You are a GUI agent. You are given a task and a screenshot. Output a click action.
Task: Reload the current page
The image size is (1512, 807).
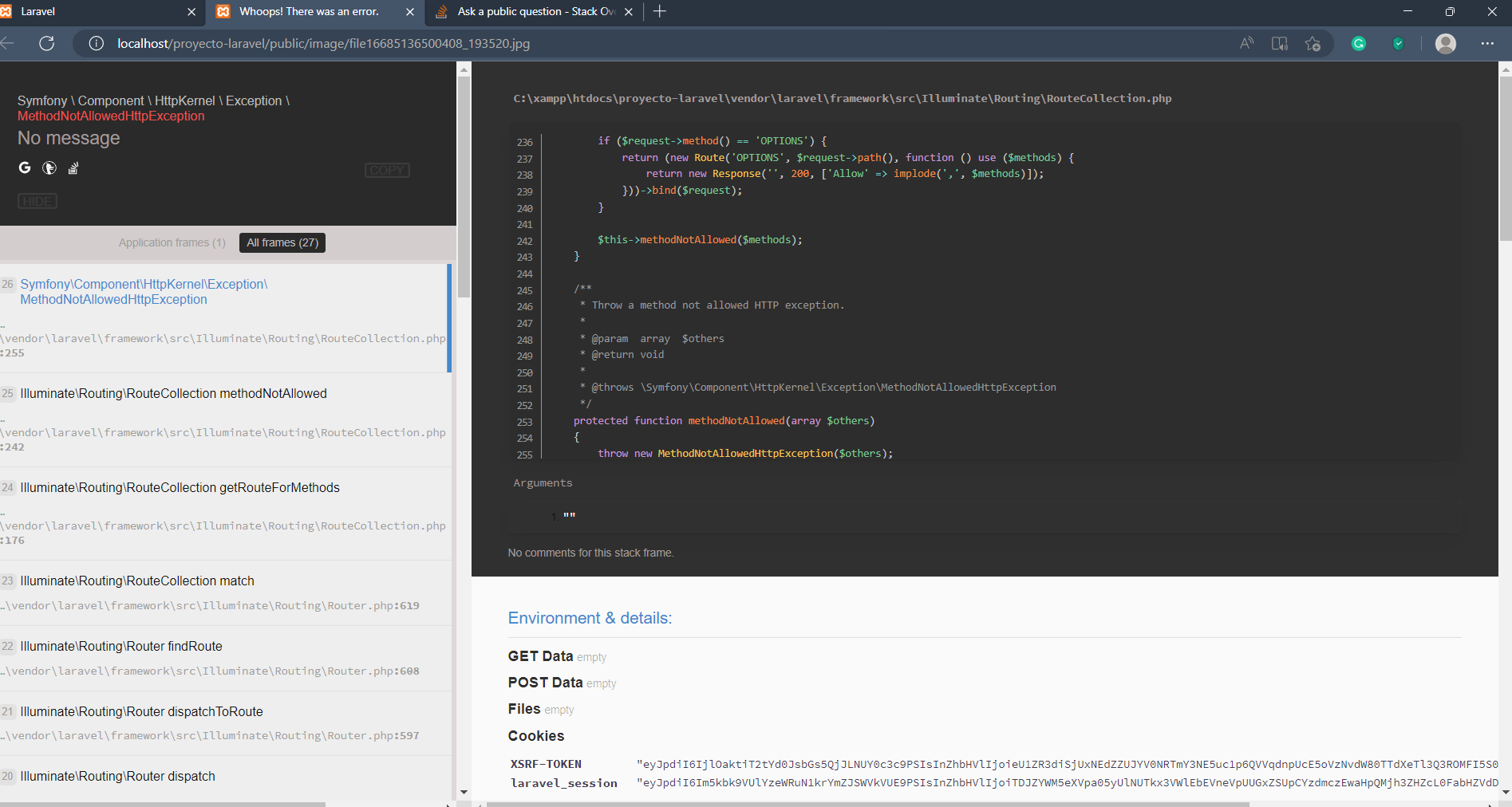47,43
